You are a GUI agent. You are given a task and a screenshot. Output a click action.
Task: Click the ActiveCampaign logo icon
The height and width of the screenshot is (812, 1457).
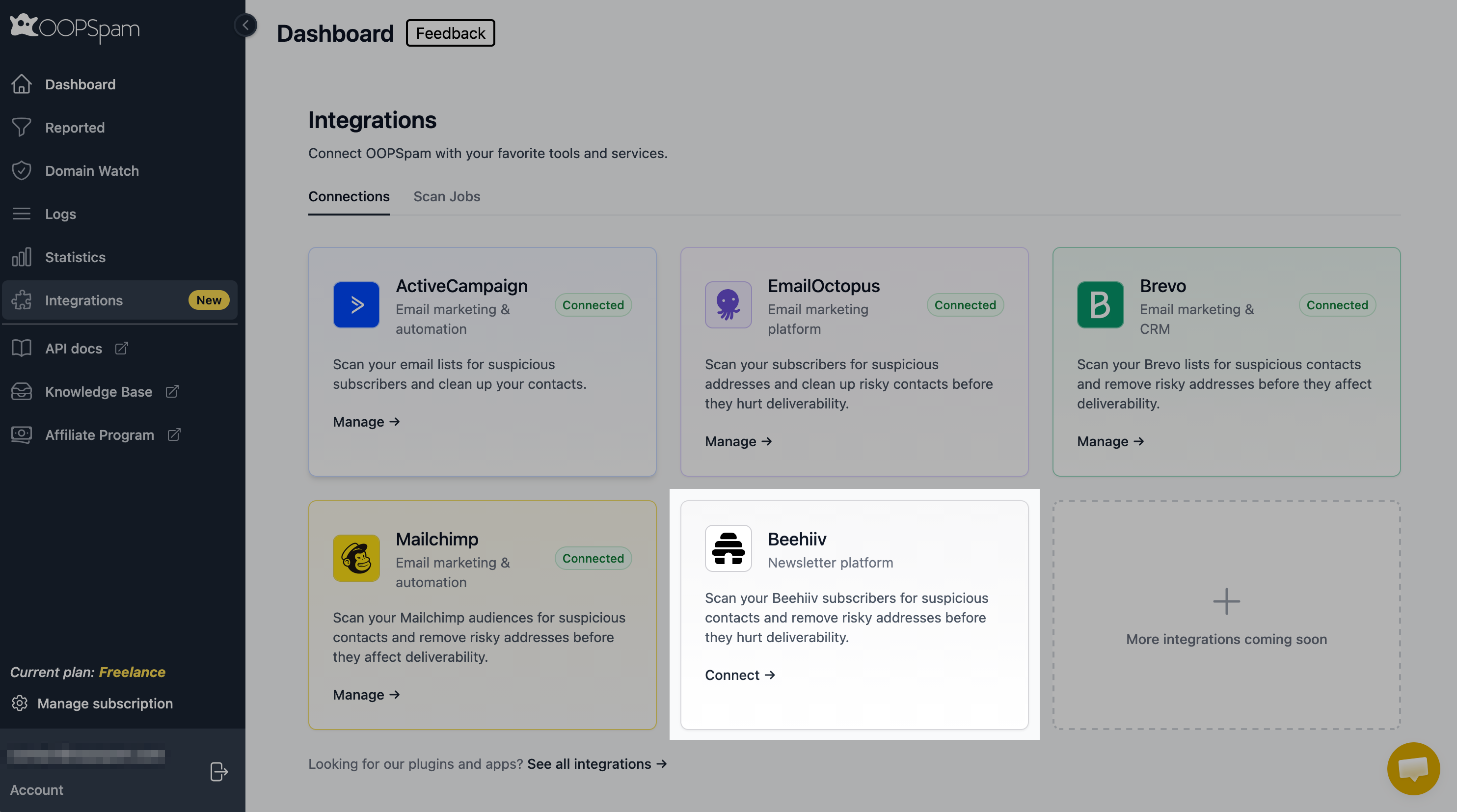(356, 305)
